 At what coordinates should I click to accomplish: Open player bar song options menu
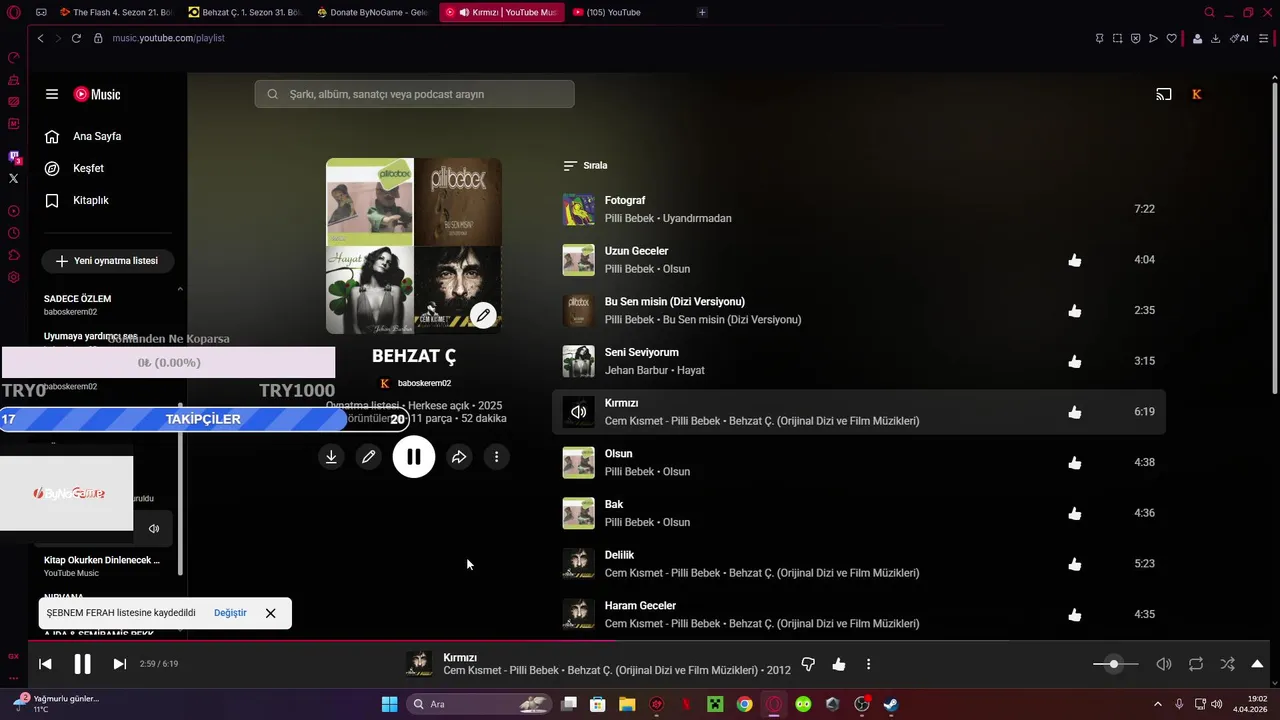point(868,664)
